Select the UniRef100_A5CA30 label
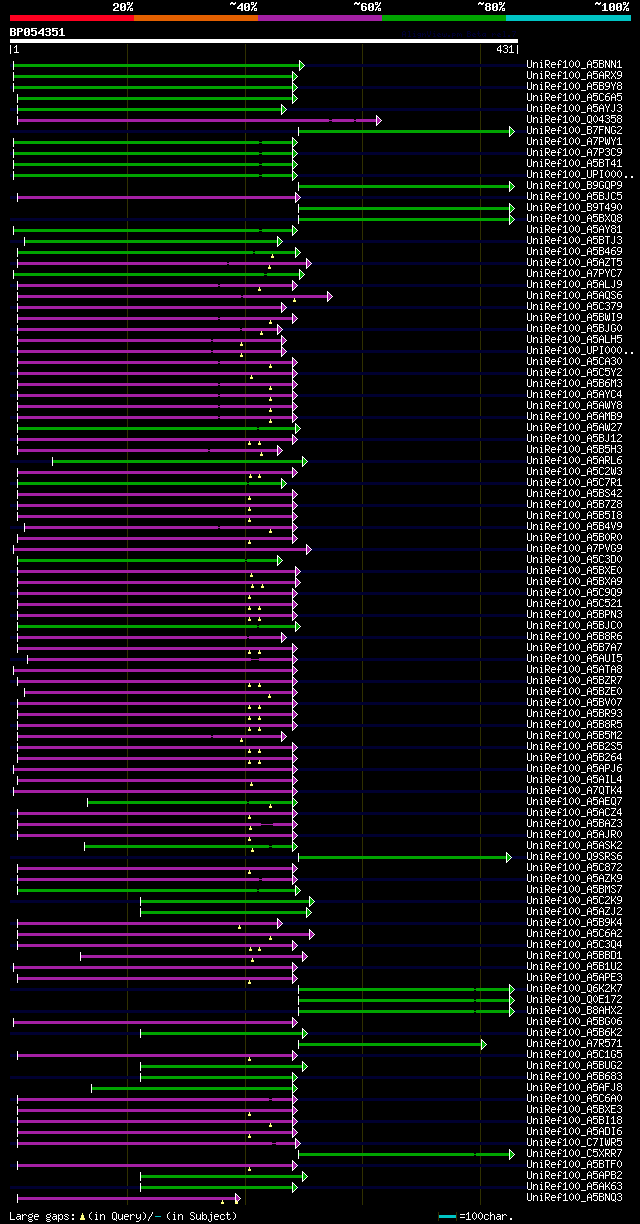640x1224 pixels. point(574,362)
